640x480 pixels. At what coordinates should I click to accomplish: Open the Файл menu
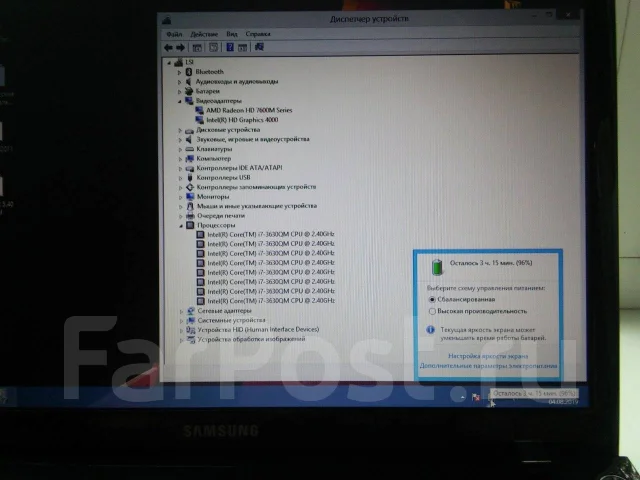point(174,34)
